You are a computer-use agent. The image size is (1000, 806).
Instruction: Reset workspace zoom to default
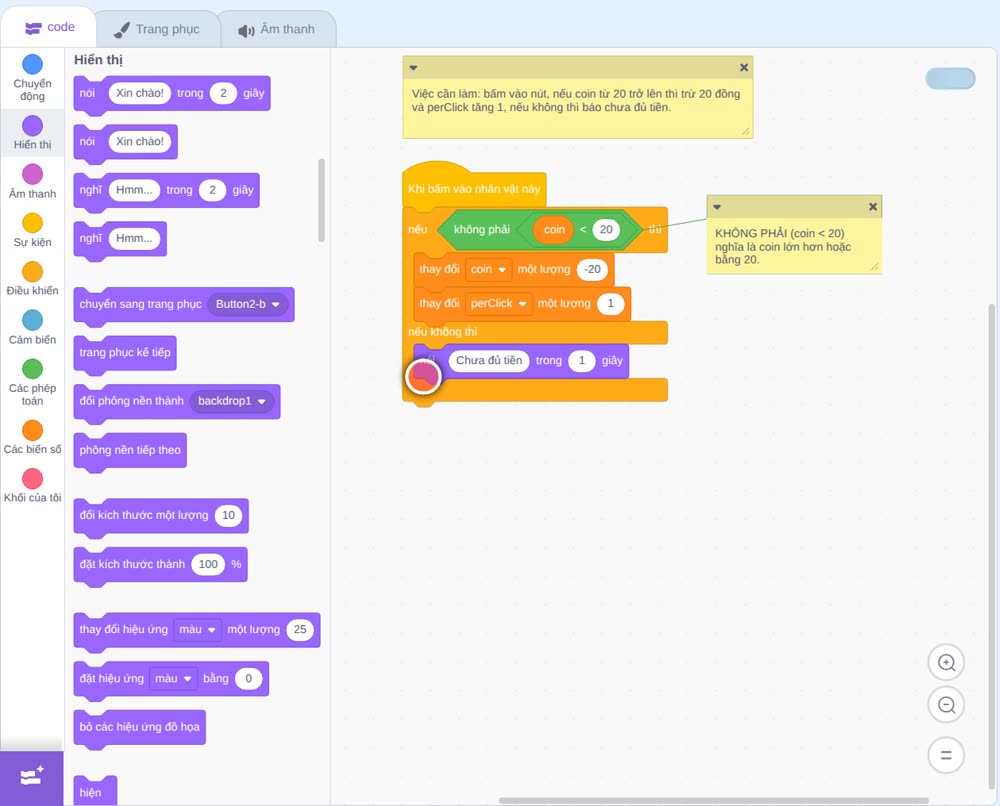[946, 755]
